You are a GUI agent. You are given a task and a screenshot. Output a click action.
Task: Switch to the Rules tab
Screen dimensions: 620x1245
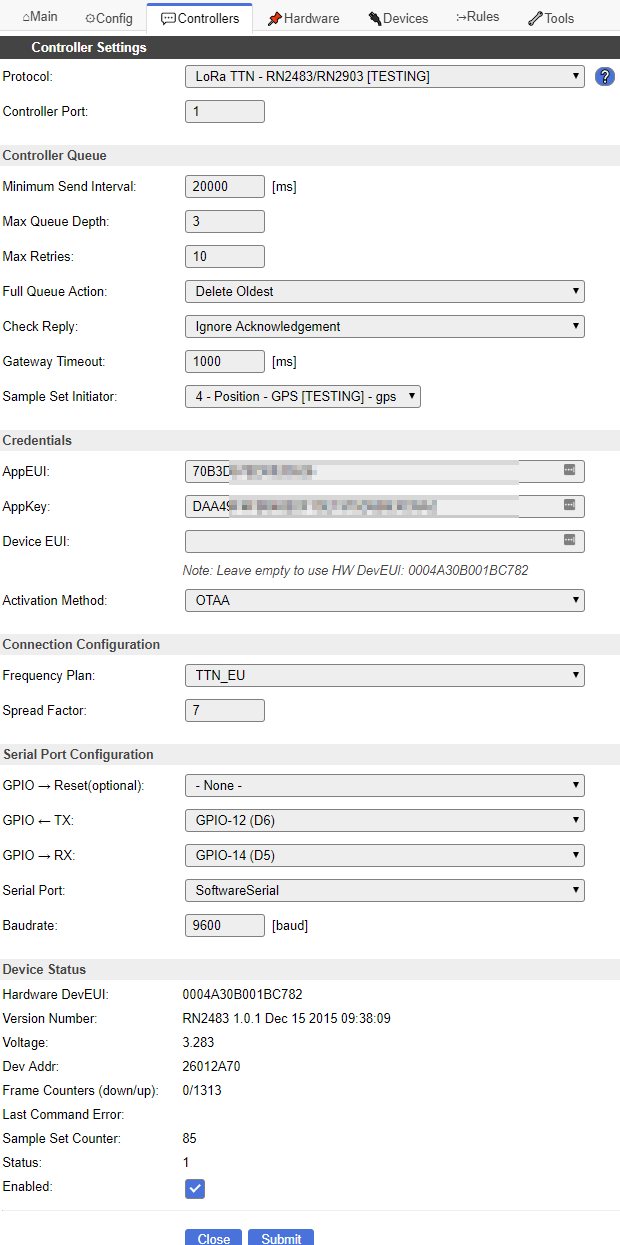click(477, 17)
